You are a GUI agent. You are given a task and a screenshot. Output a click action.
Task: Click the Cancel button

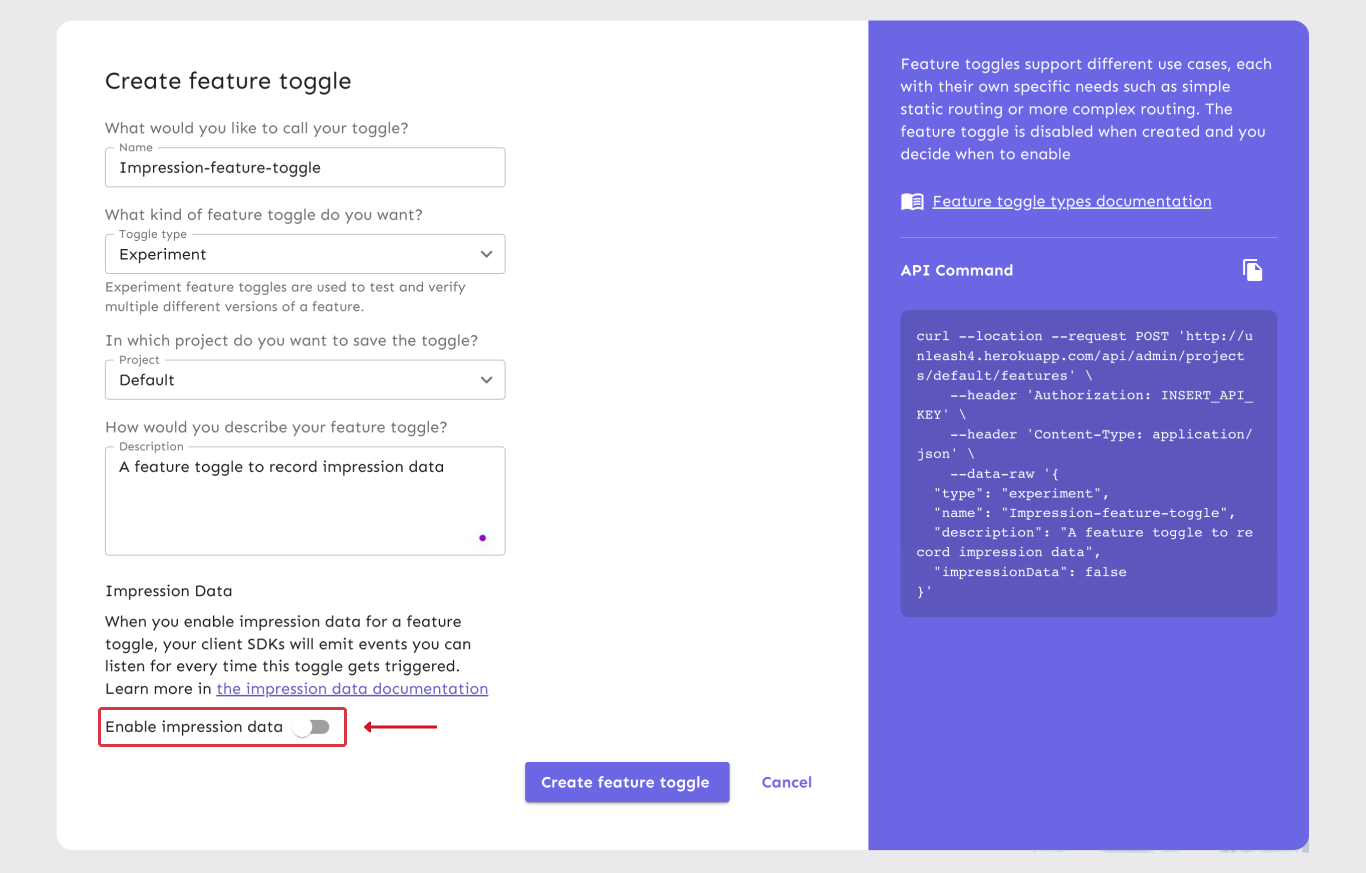(x=786, y=782)
